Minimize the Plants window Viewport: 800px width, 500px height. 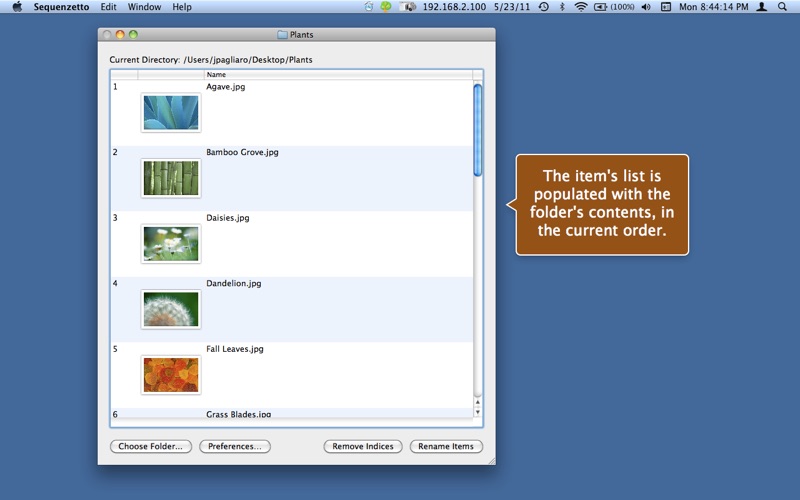120,35
